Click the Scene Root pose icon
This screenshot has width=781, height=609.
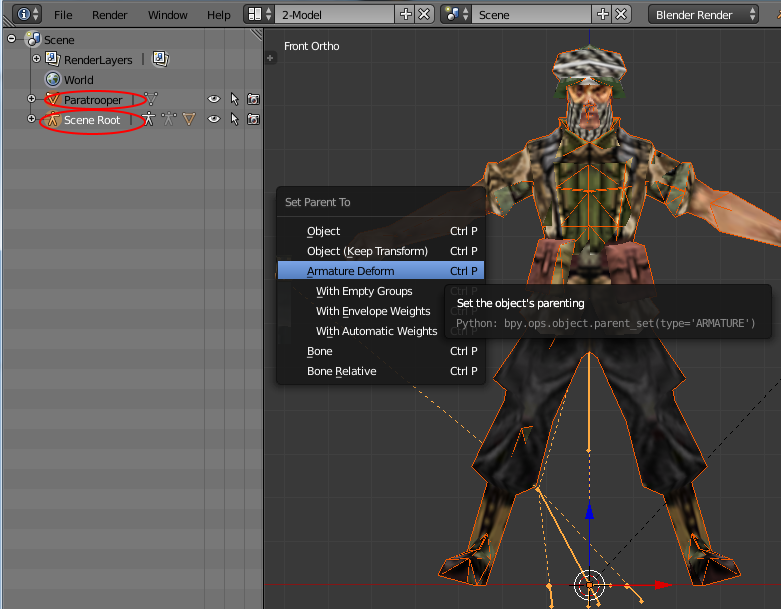coord(169,119)
